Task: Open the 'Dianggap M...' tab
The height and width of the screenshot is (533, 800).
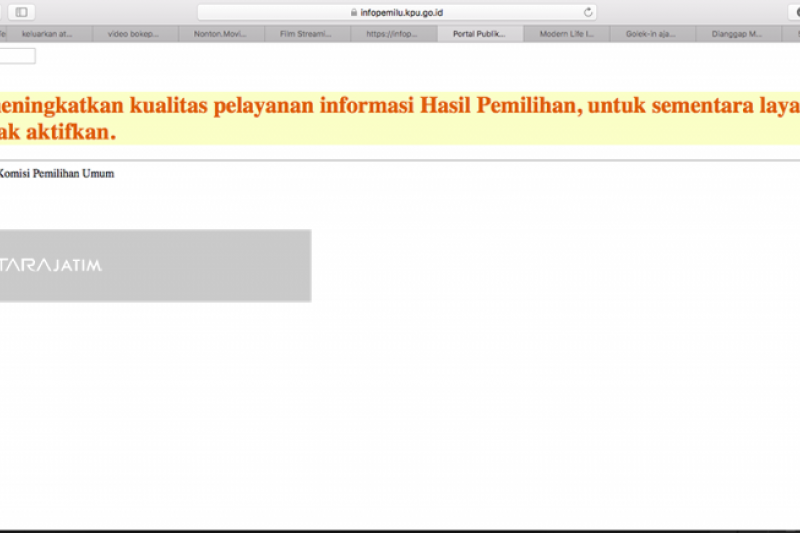Action: (737, 34)
